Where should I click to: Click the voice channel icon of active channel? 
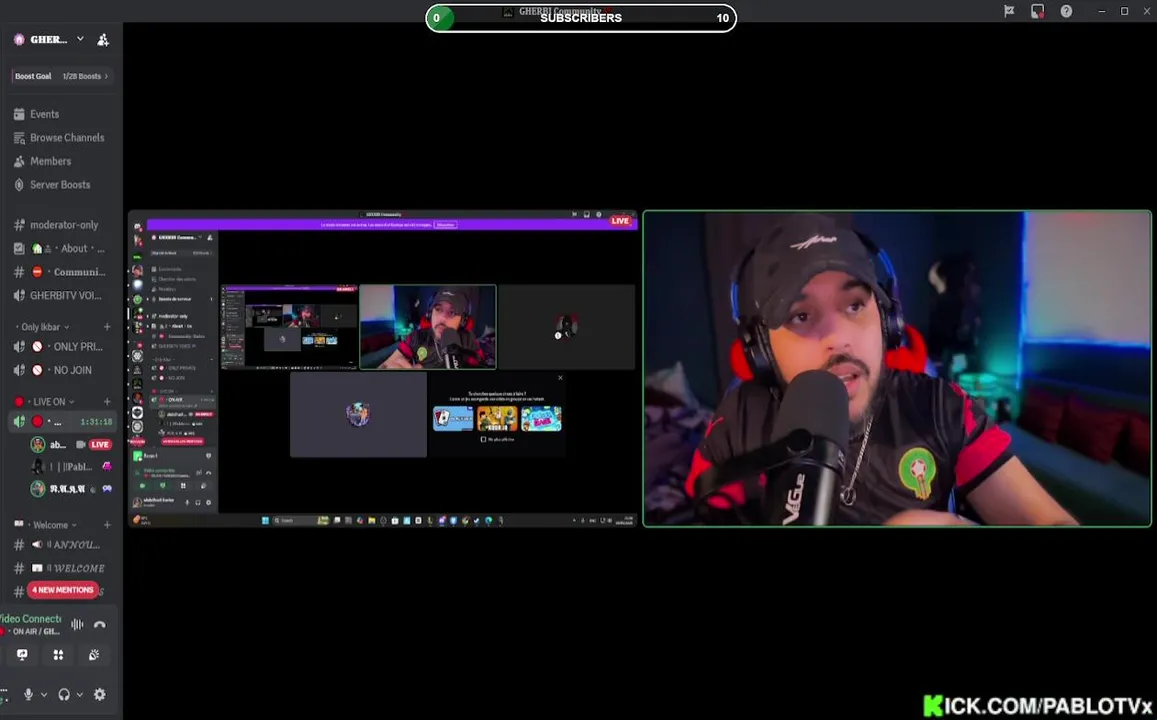(19, 422)
